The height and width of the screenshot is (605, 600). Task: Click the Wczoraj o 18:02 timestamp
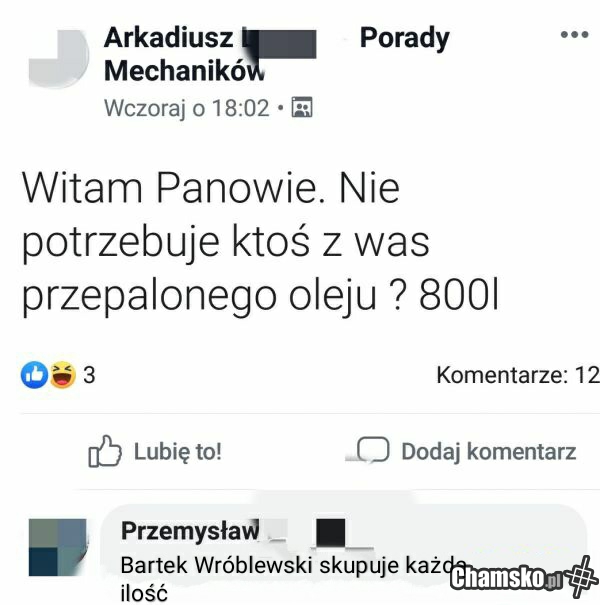[186, 108]
